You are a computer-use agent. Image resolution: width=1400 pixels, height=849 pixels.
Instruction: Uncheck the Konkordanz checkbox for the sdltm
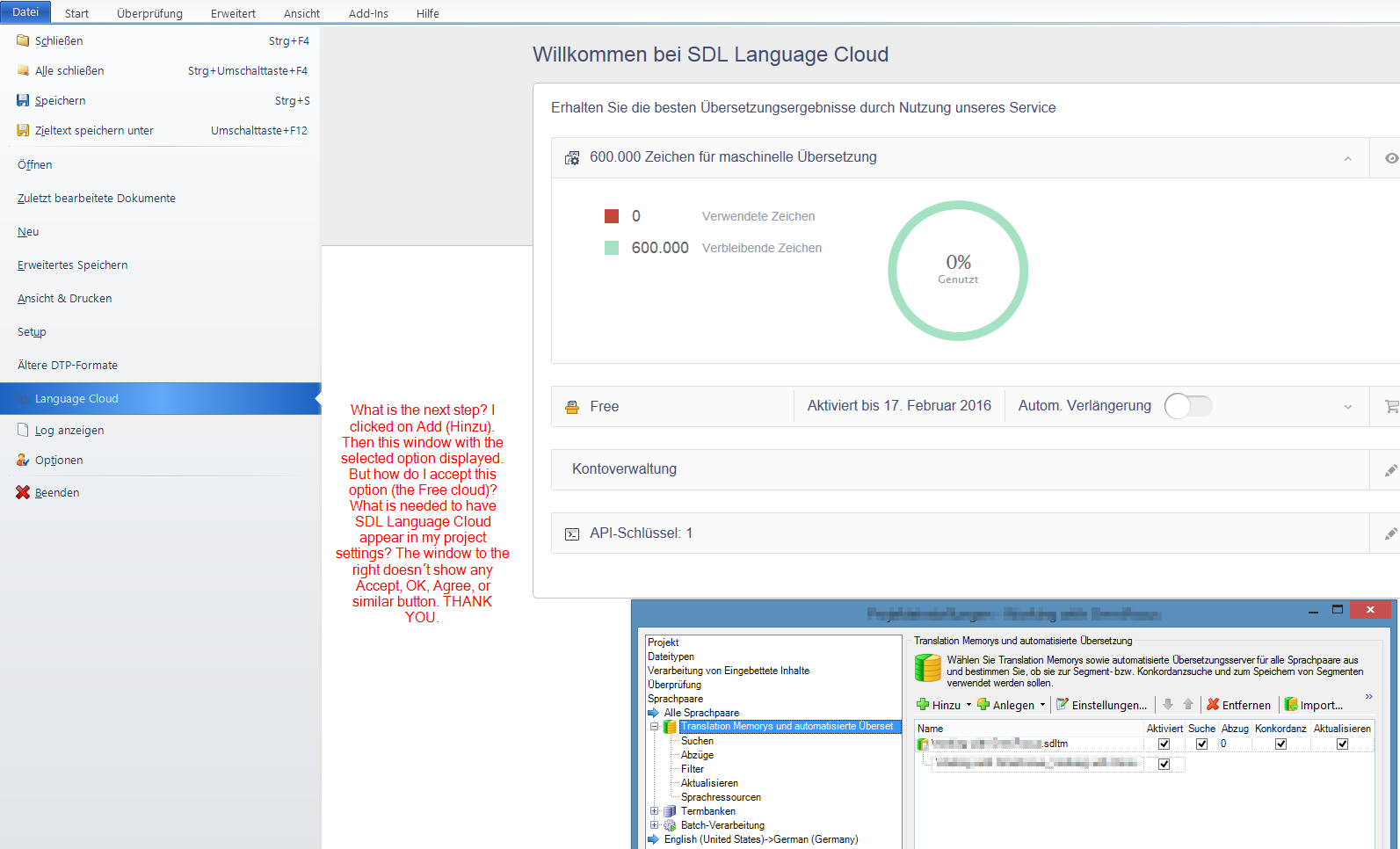tap(1280, 744)
